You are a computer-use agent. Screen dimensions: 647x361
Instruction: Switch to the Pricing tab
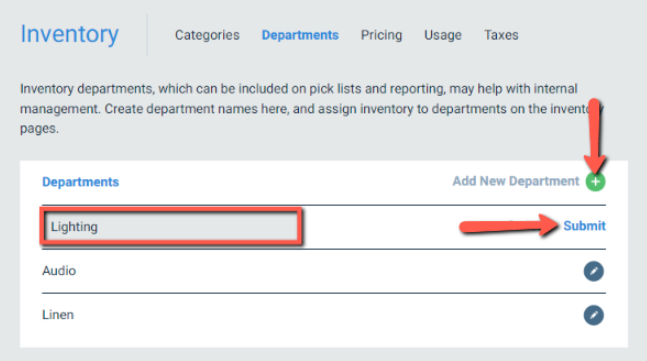pyautogui.click(x=381, y=35)
